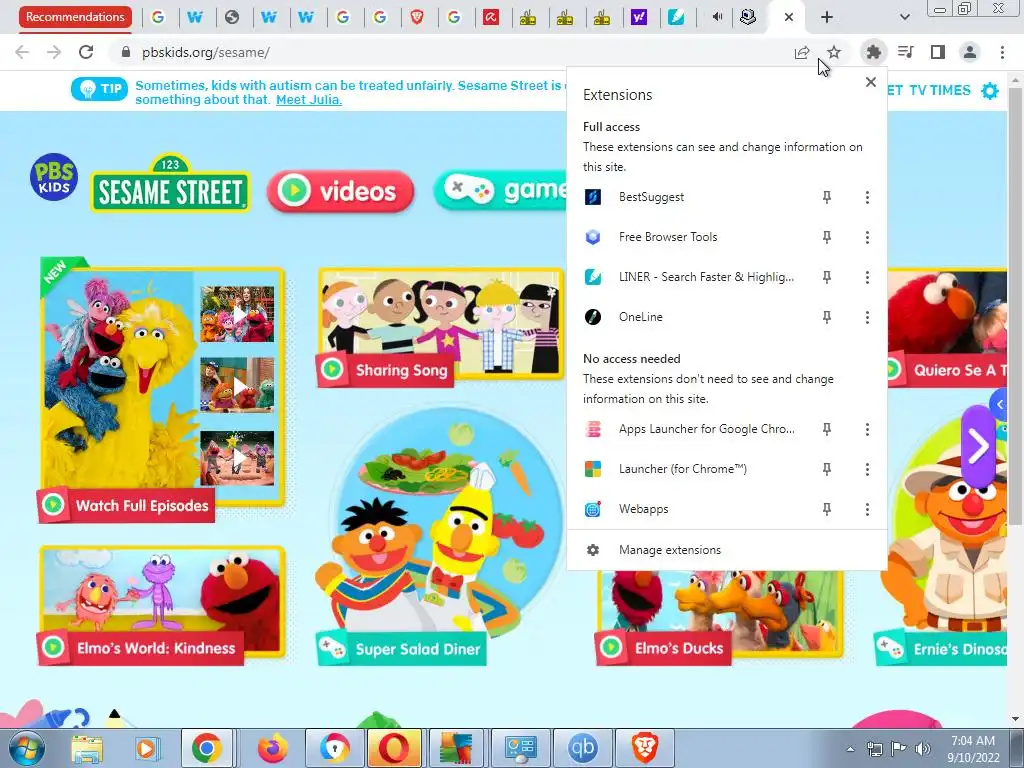Screen dimensions: 1024x768
Task: Switch to the Yahoo tab
Action: 639,17
